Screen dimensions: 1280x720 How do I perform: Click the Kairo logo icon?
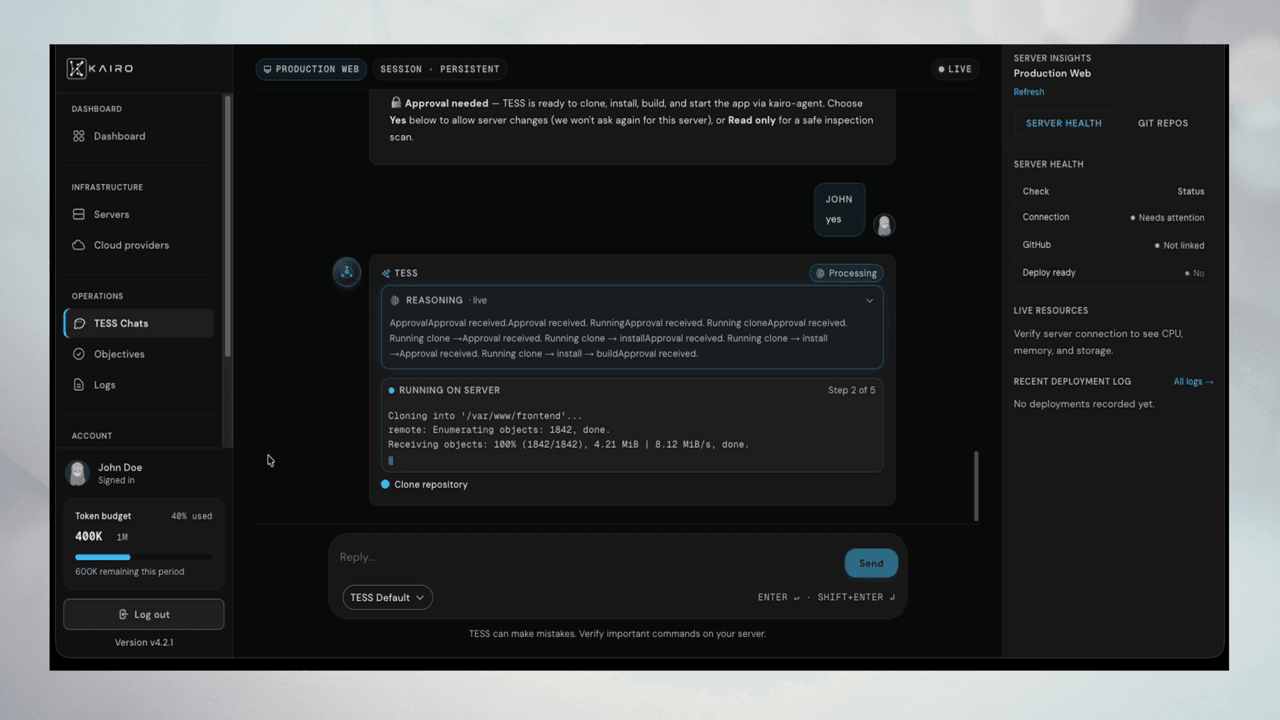(x=76, y=69)
